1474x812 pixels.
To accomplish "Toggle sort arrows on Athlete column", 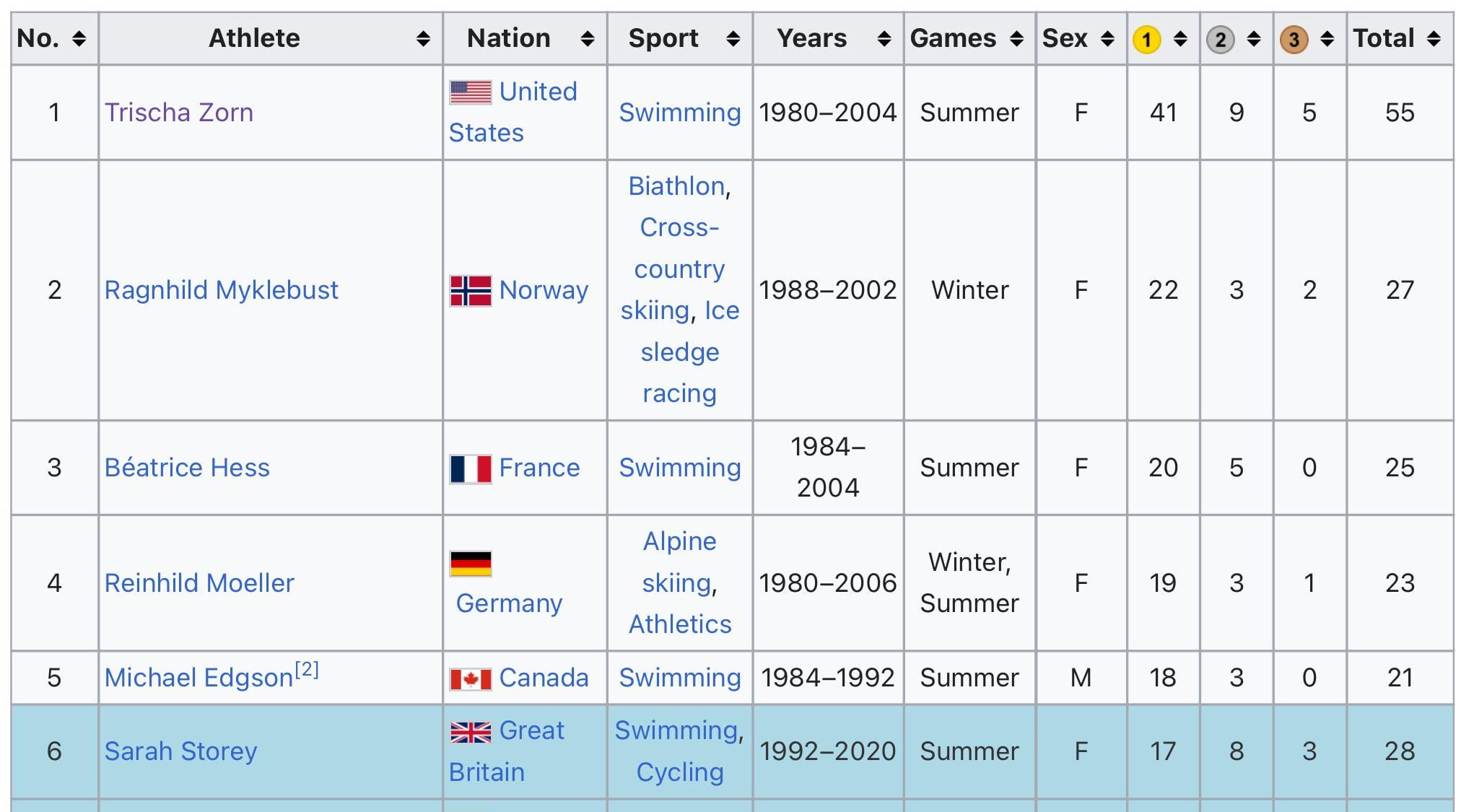I will pos(423,39).
